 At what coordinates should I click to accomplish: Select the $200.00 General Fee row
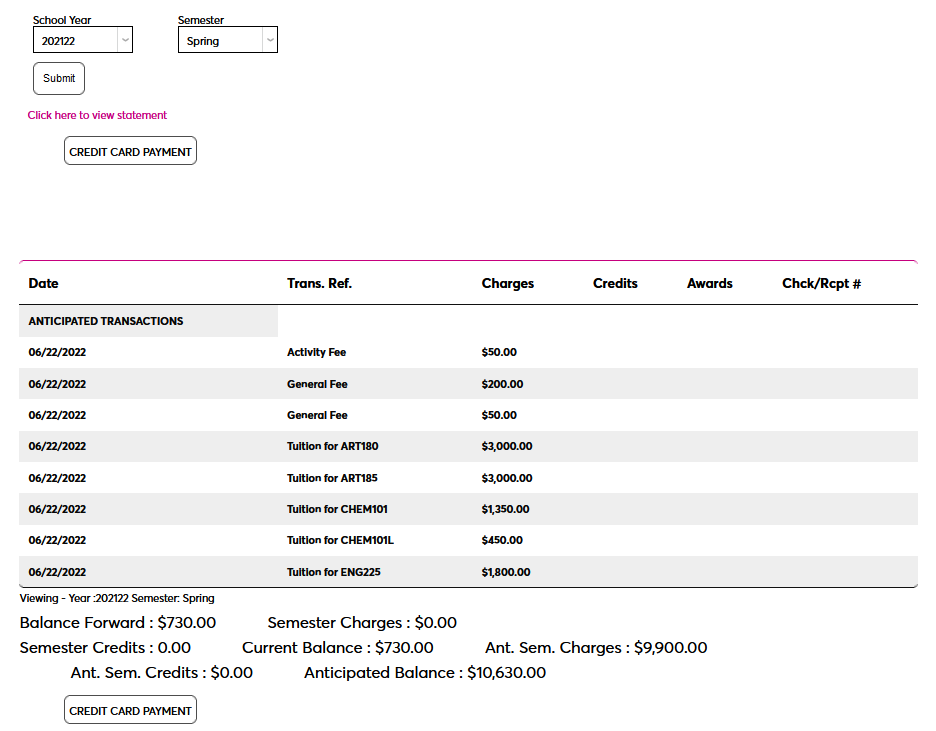(317, 385)
